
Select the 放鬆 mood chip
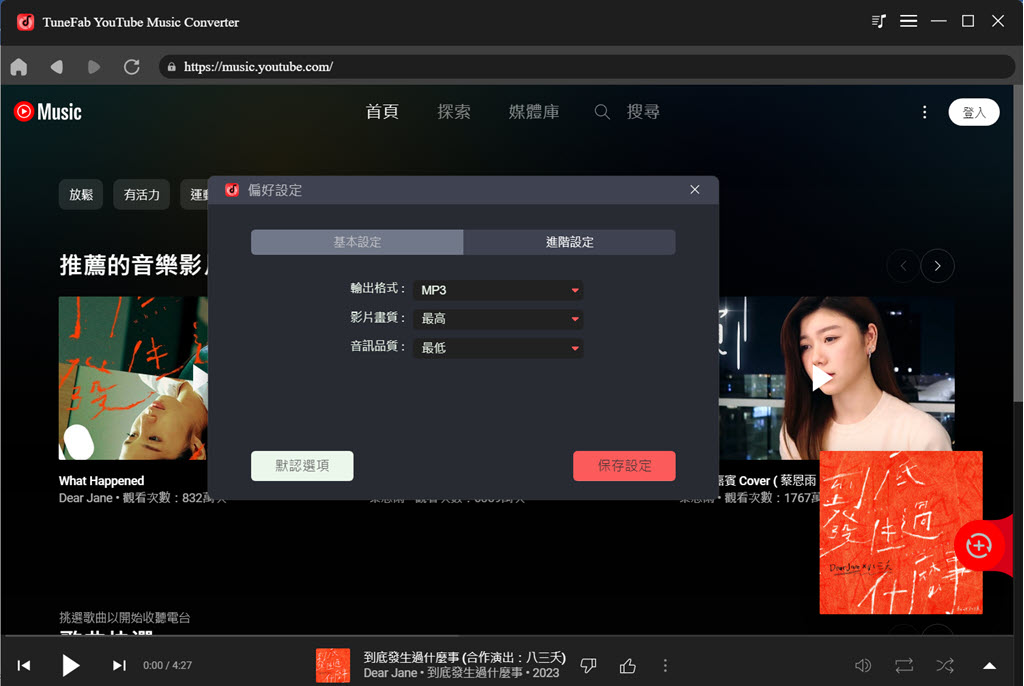tap(81, 195)
